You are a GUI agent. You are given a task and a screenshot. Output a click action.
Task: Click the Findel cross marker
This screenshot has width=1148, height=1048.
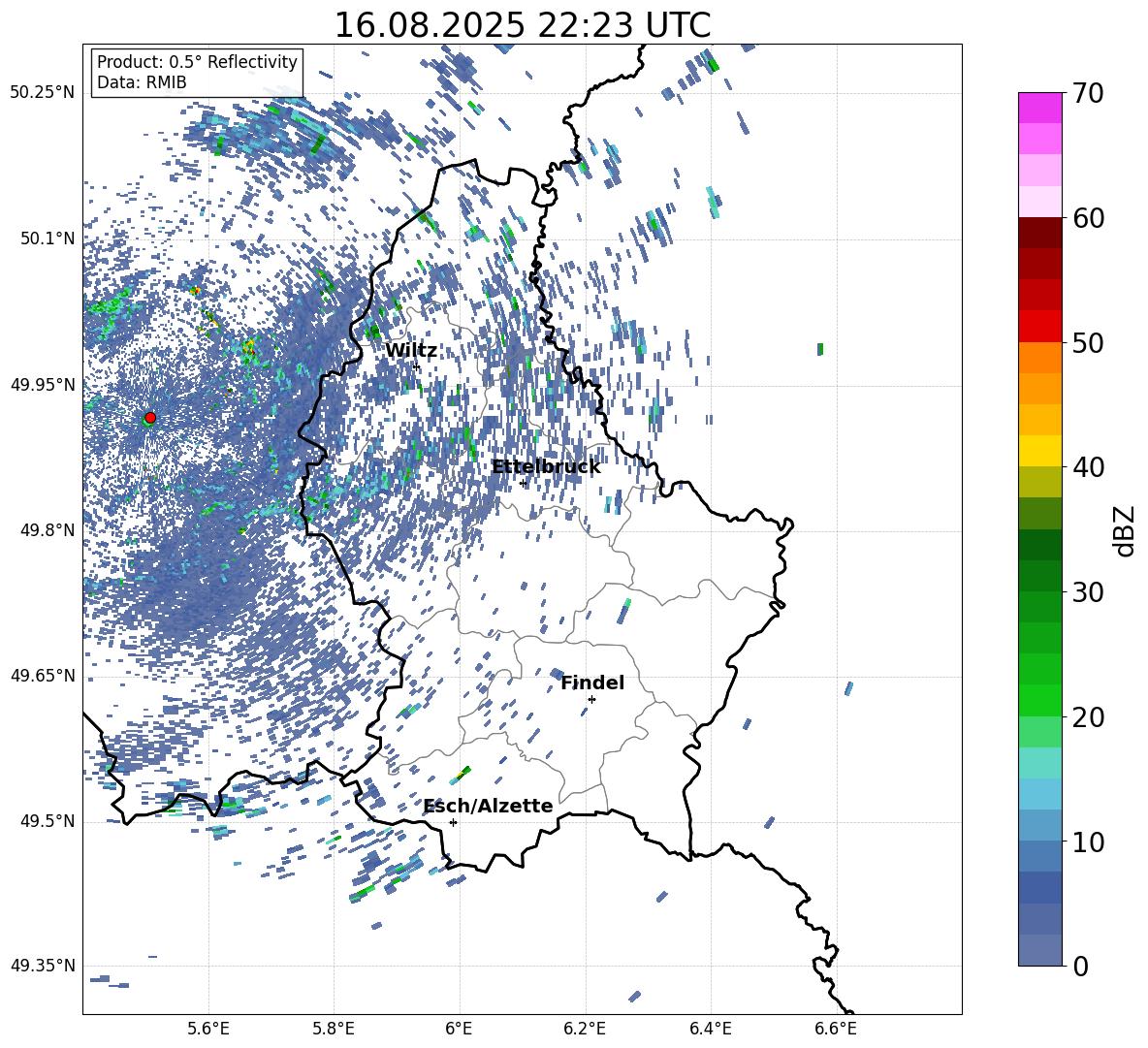591,700
